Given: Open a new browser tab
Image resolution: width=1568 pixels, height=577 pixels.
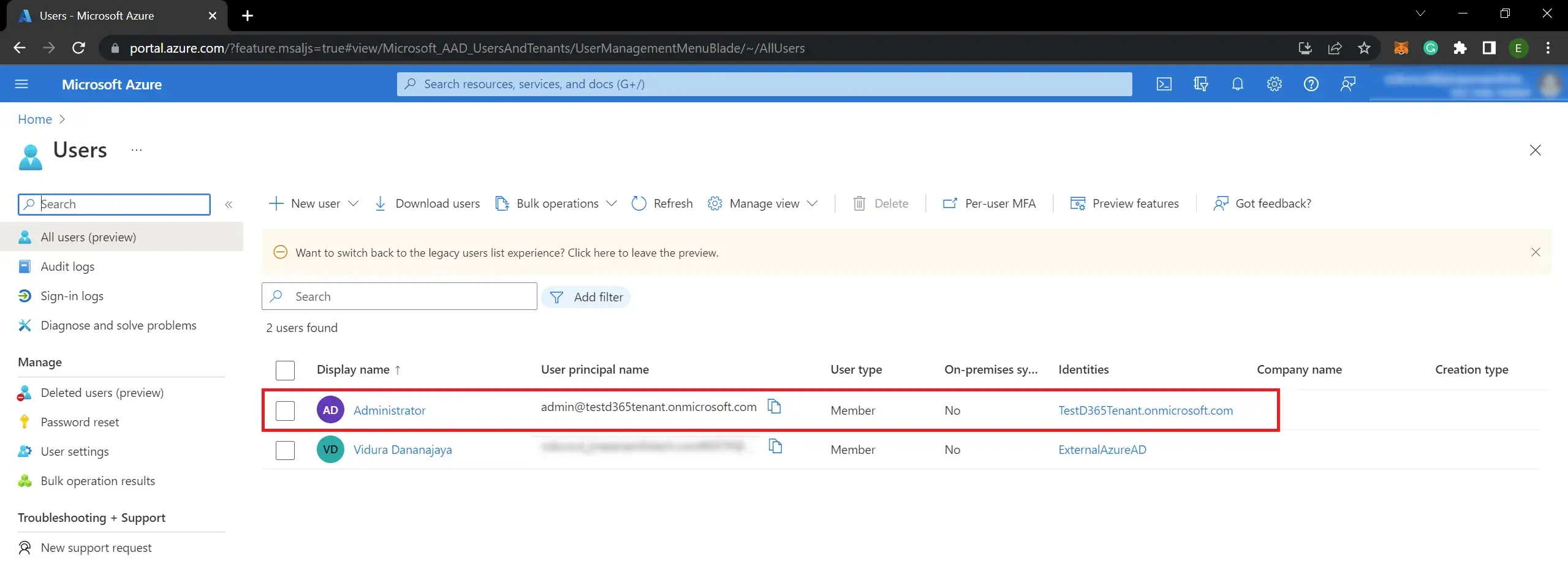Looking at the screenshot, I should click(248, 16).
